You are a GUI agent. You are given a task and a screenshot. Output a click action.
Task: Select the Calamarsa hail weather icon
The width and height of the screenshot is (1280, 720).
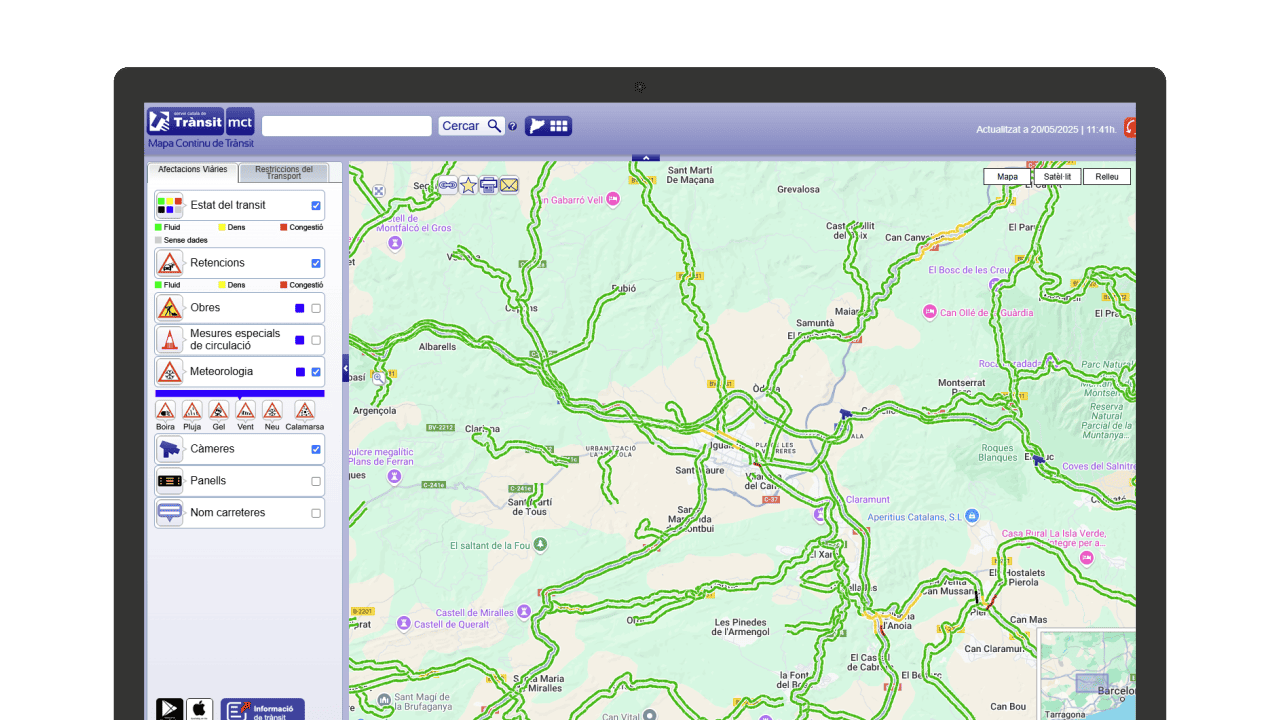(305, 410)
